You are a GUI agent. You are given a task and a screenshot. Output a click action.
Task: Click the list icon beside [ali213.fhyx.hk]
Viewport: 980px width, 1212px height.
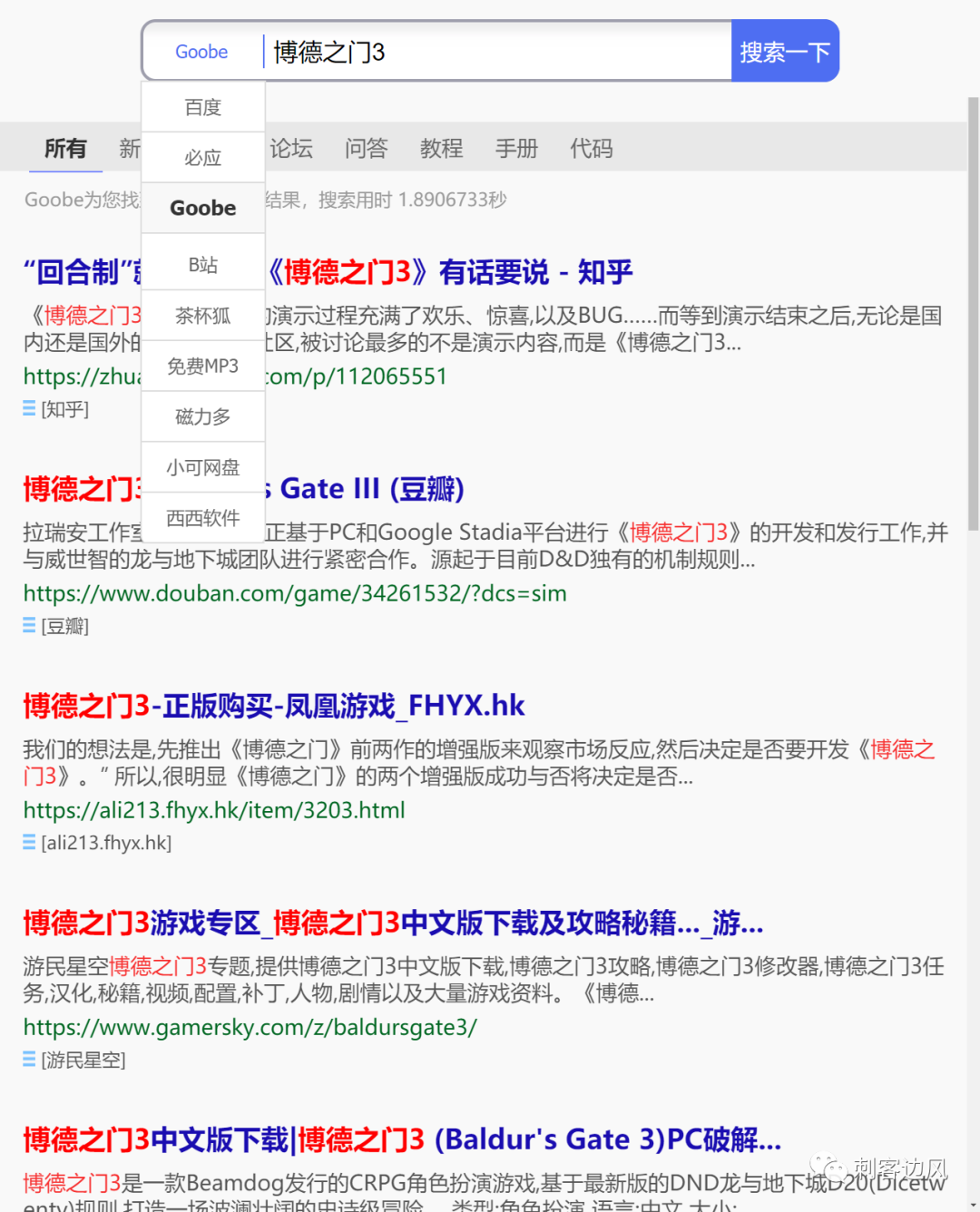point(29,843)
